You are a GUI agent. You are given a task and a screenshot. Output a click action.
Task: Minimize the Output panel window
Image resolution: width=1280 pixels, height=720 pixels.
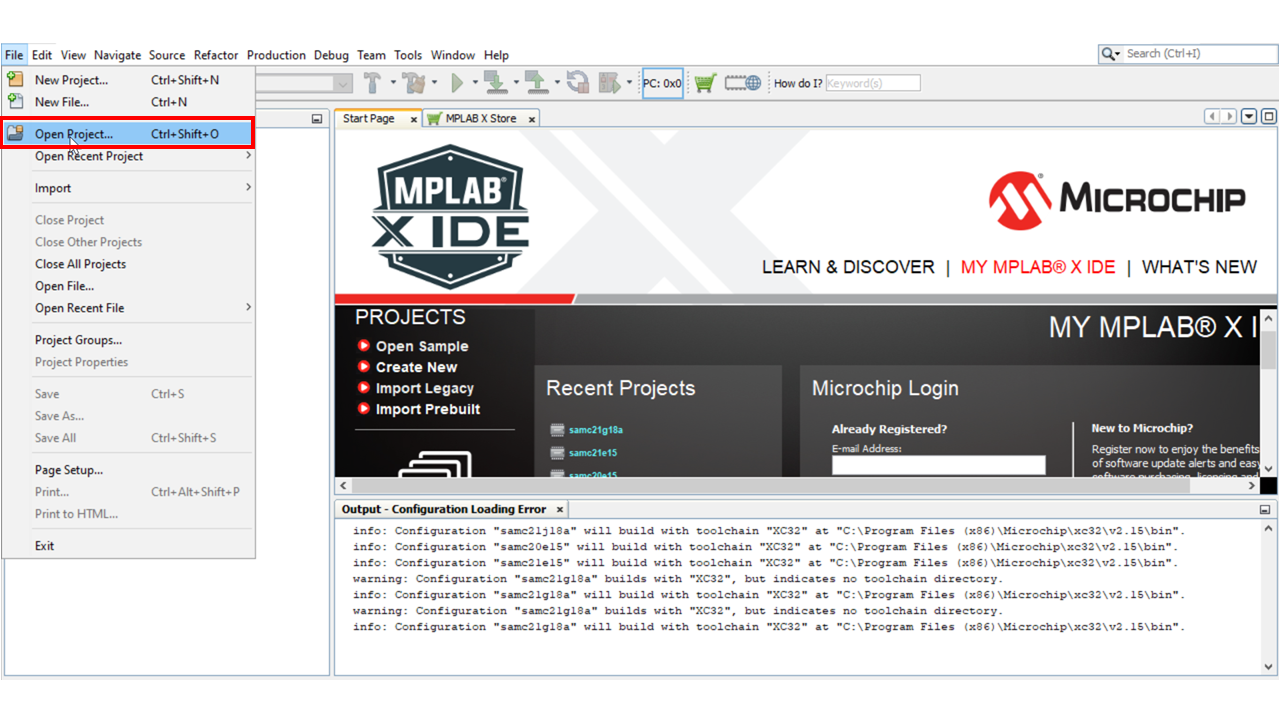[1265, 509]
